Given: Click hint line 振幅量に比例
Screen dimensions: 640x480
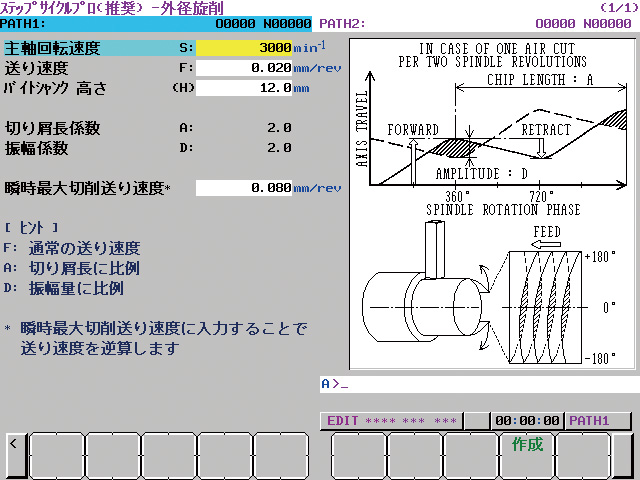Looking at the screenshot, I should (76, 288).
